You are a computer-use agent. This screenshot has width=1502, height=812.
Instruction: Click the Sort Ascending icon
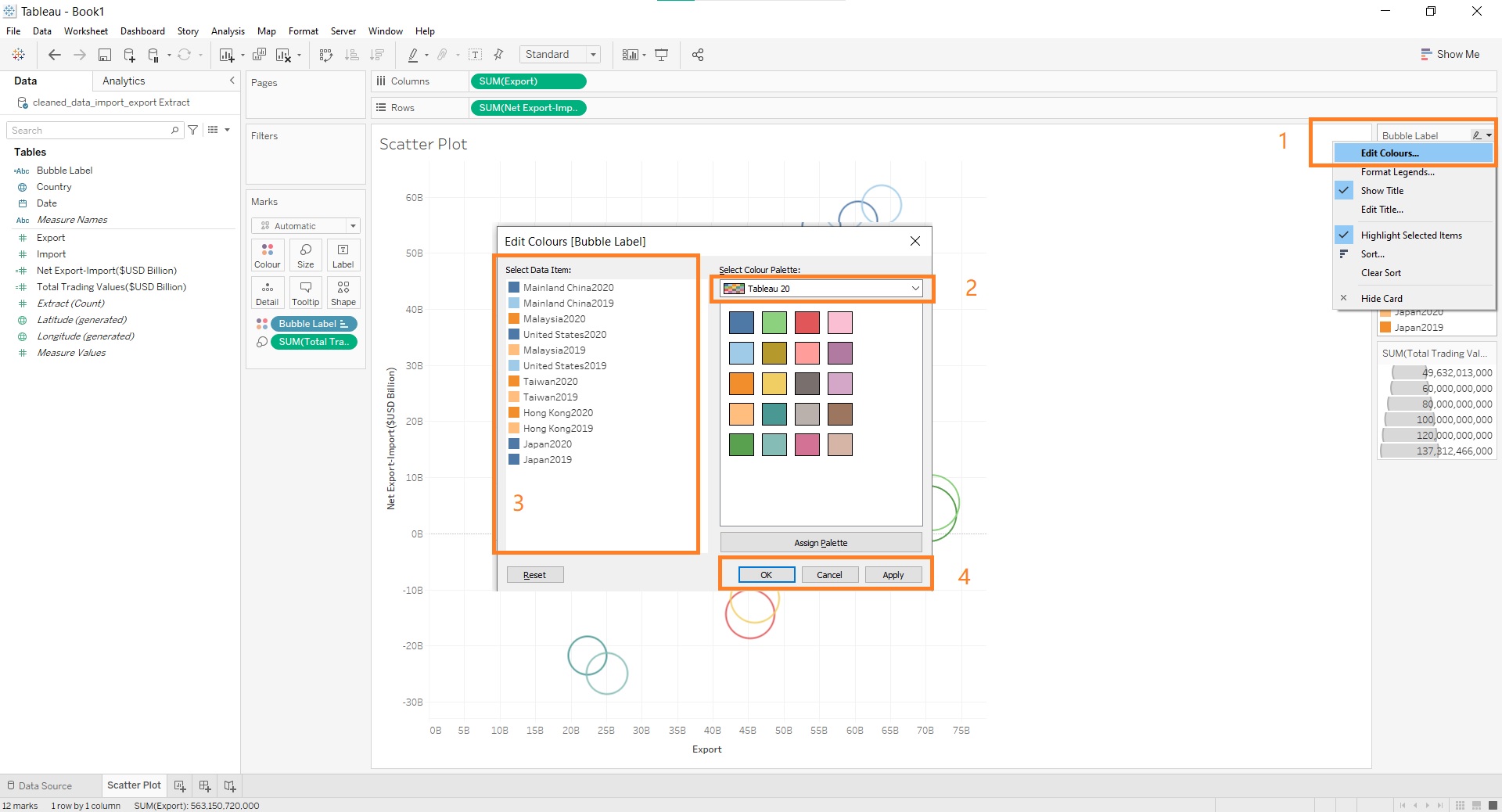coord(352,55)
